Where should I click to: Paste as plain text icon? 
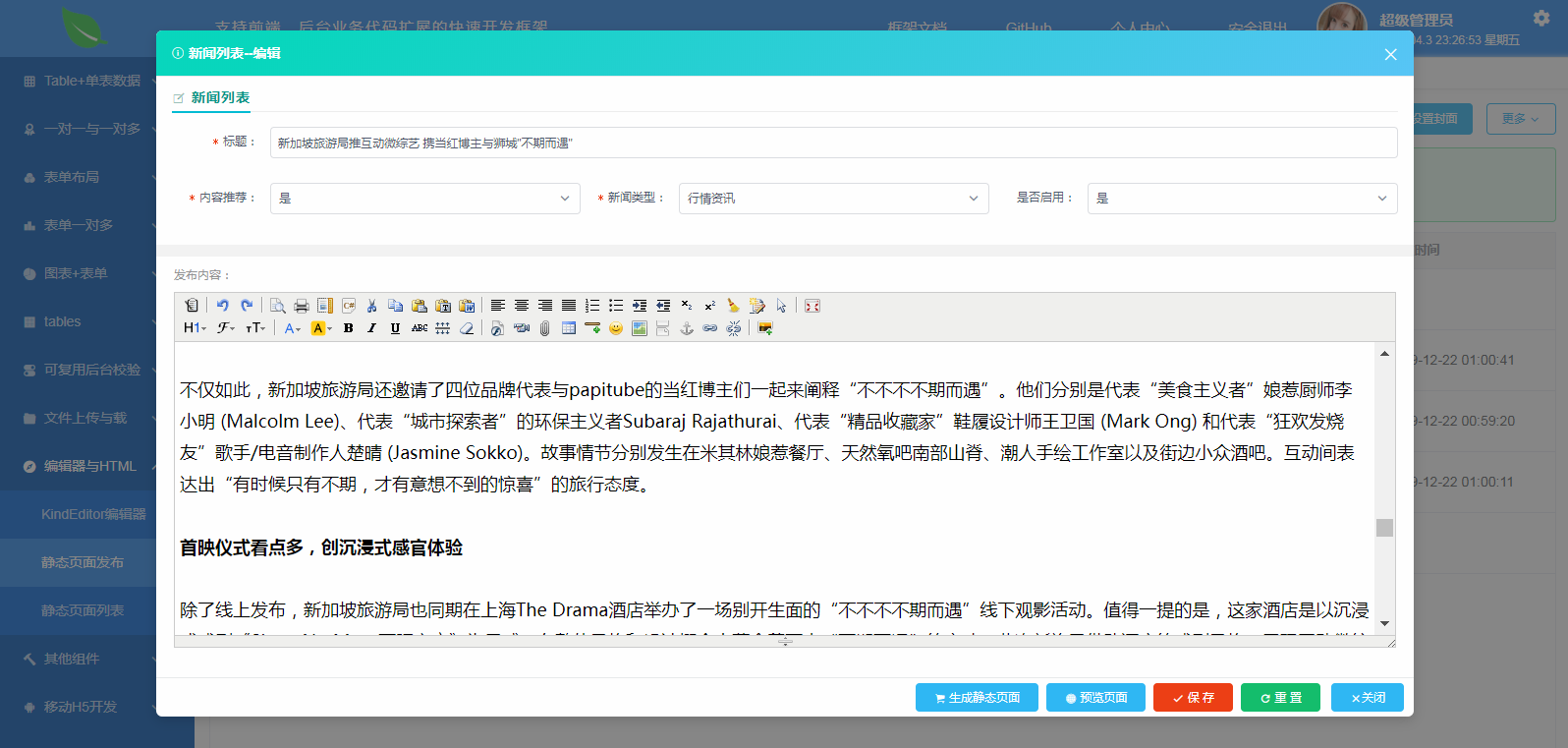coord(443,306)
